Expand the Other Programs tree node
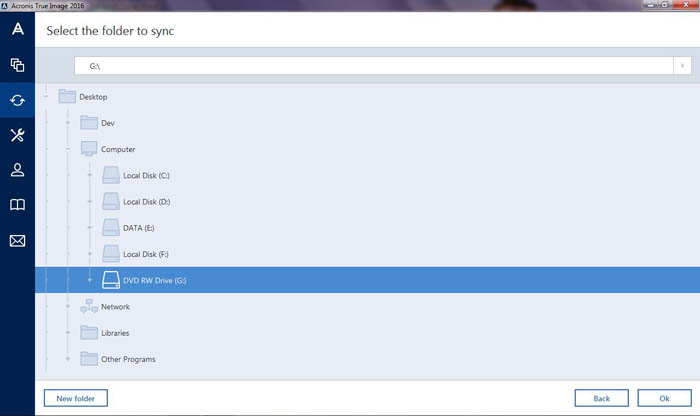Image resolution: width=700 pixels, height=416 pixels. (x=68, y=358)
